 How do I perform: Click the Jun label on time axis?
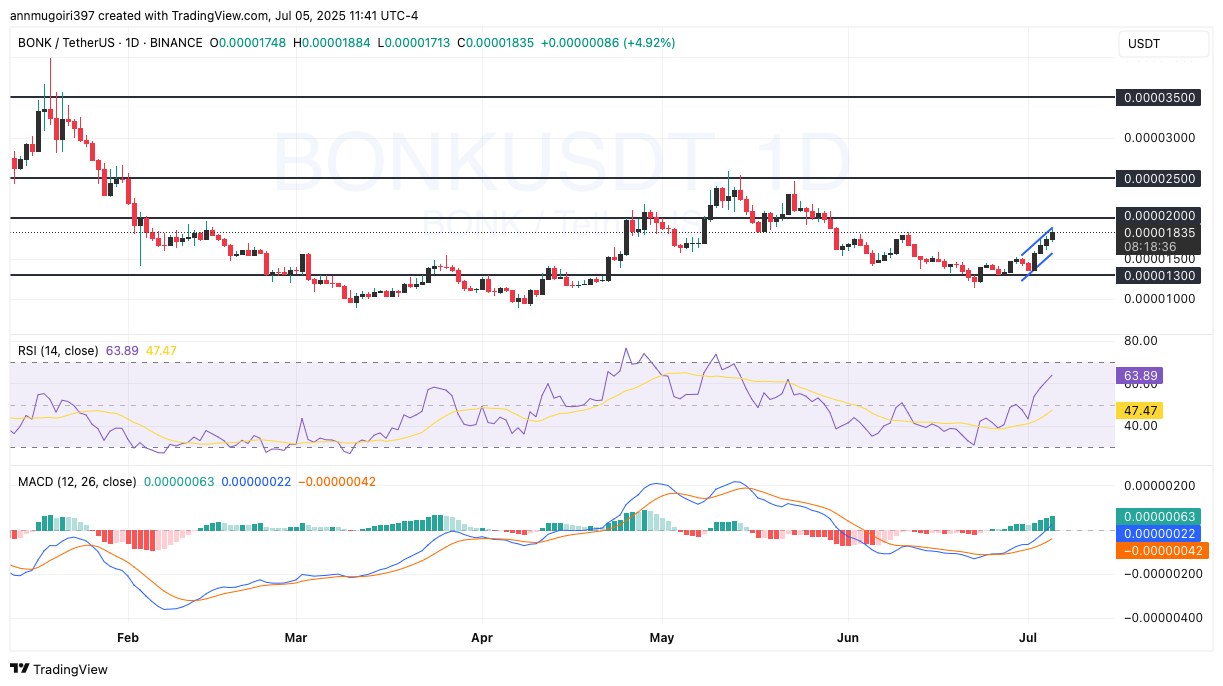pos(848,636)
